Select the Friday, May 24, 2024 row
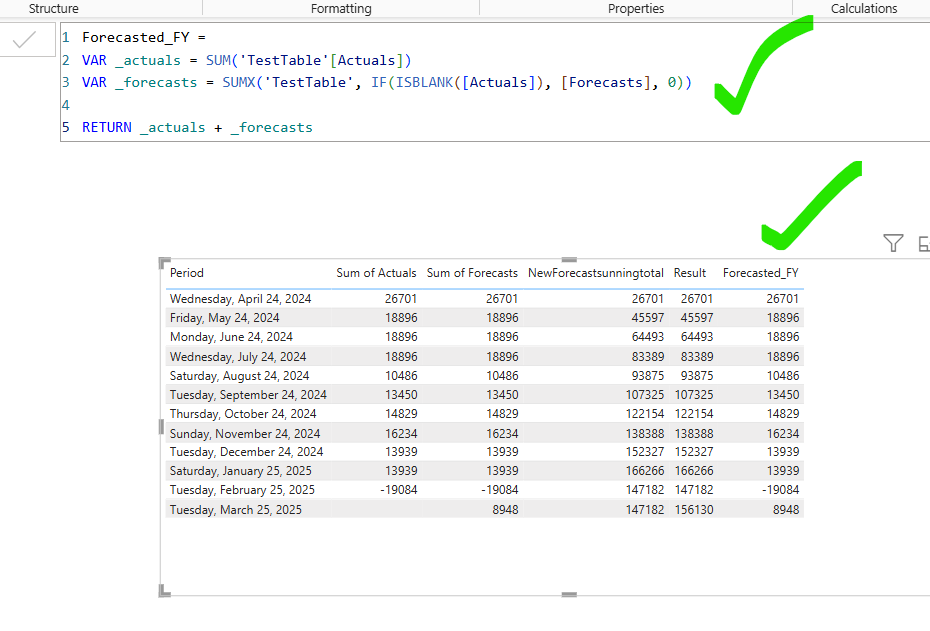Viewport: 930px width, 631px height. [x=485, y=318]
